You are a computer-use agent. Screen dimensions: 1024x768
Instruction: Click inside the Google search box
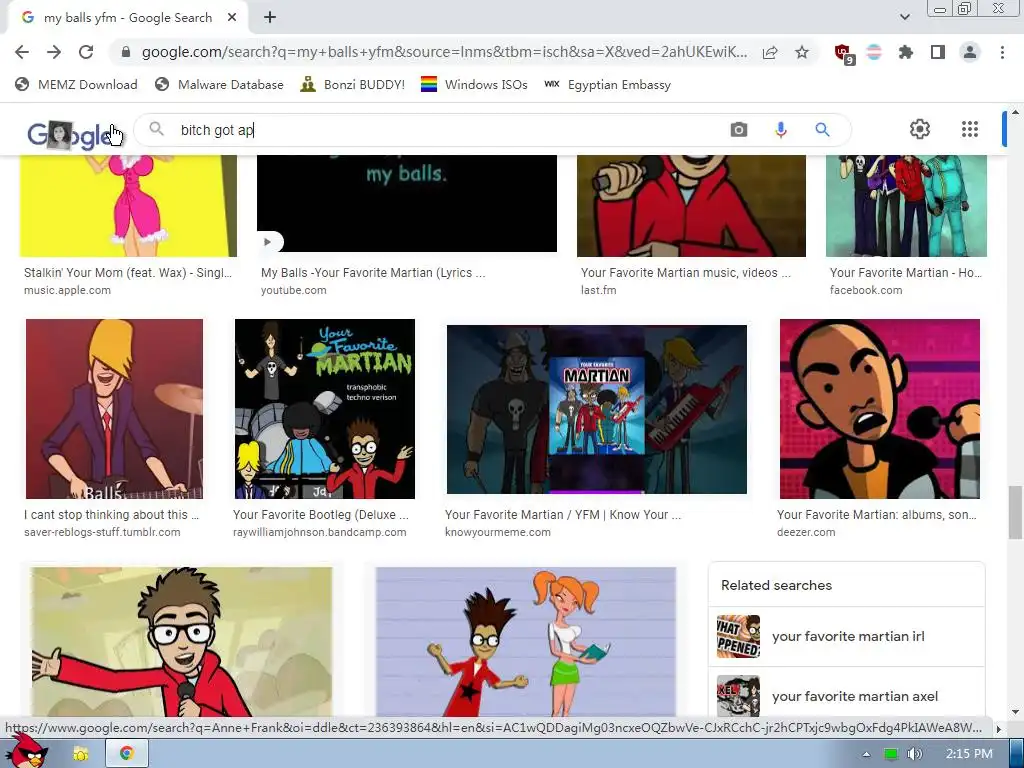click(451, 130)
